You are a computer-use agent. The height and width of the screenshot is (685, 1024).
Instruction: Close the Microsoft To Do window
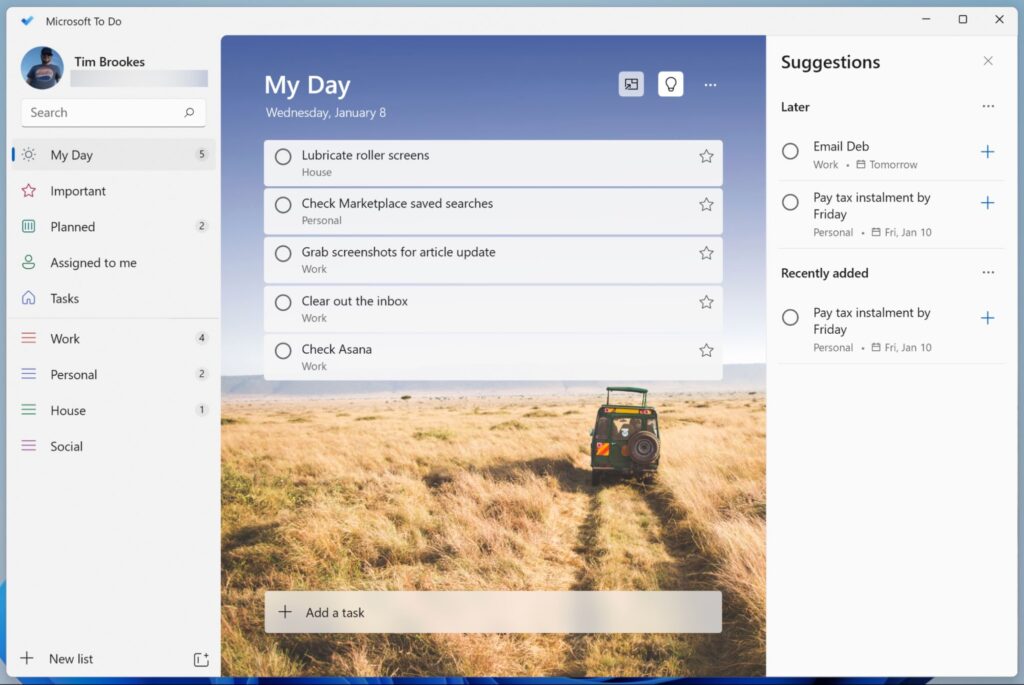point(999,20)
